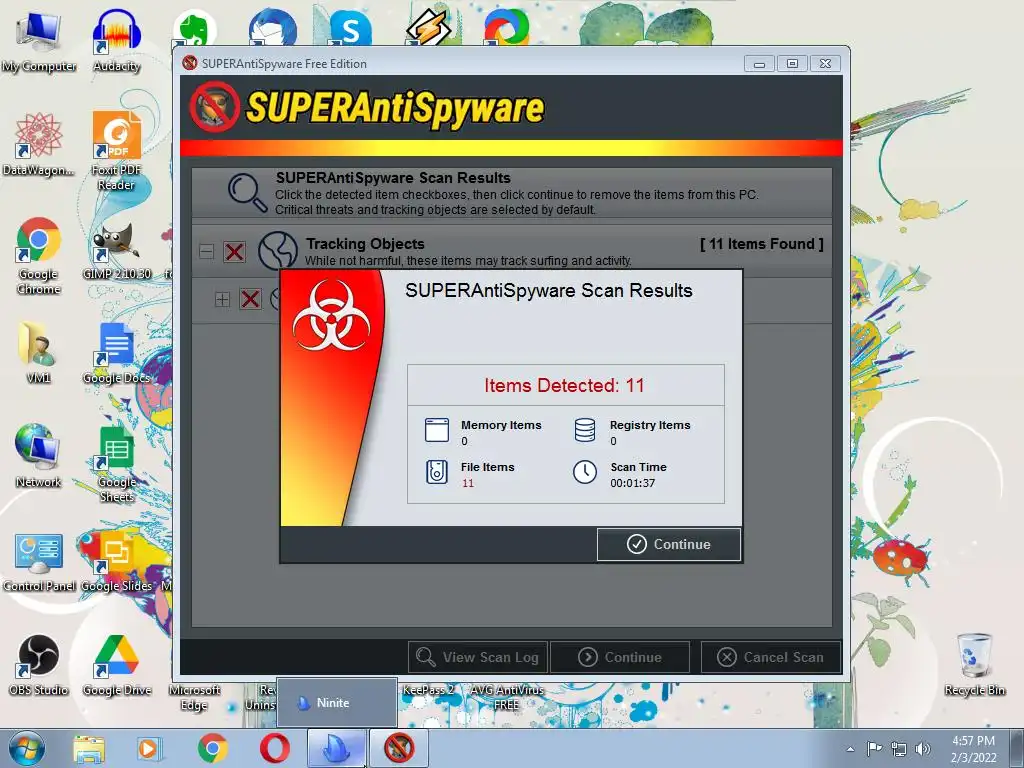
Task: Open Audacity desktop shortcut
Action: point(116,40)
